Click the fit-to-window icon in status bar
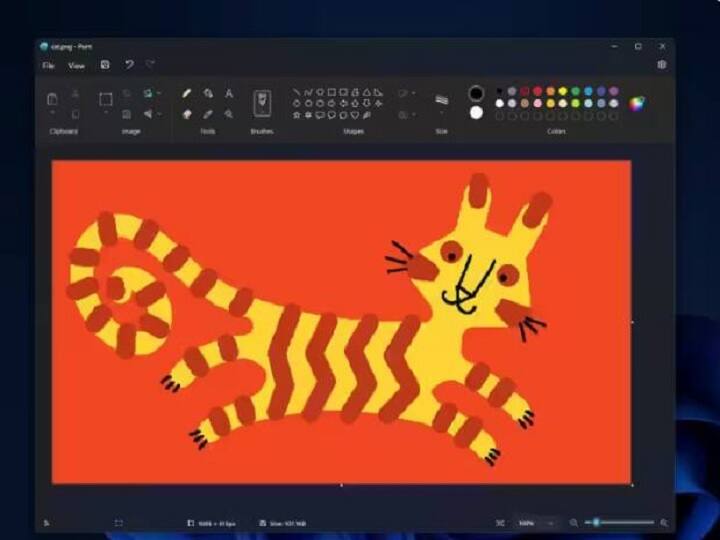This screenshot has height=540, width=720. [501, 523]
